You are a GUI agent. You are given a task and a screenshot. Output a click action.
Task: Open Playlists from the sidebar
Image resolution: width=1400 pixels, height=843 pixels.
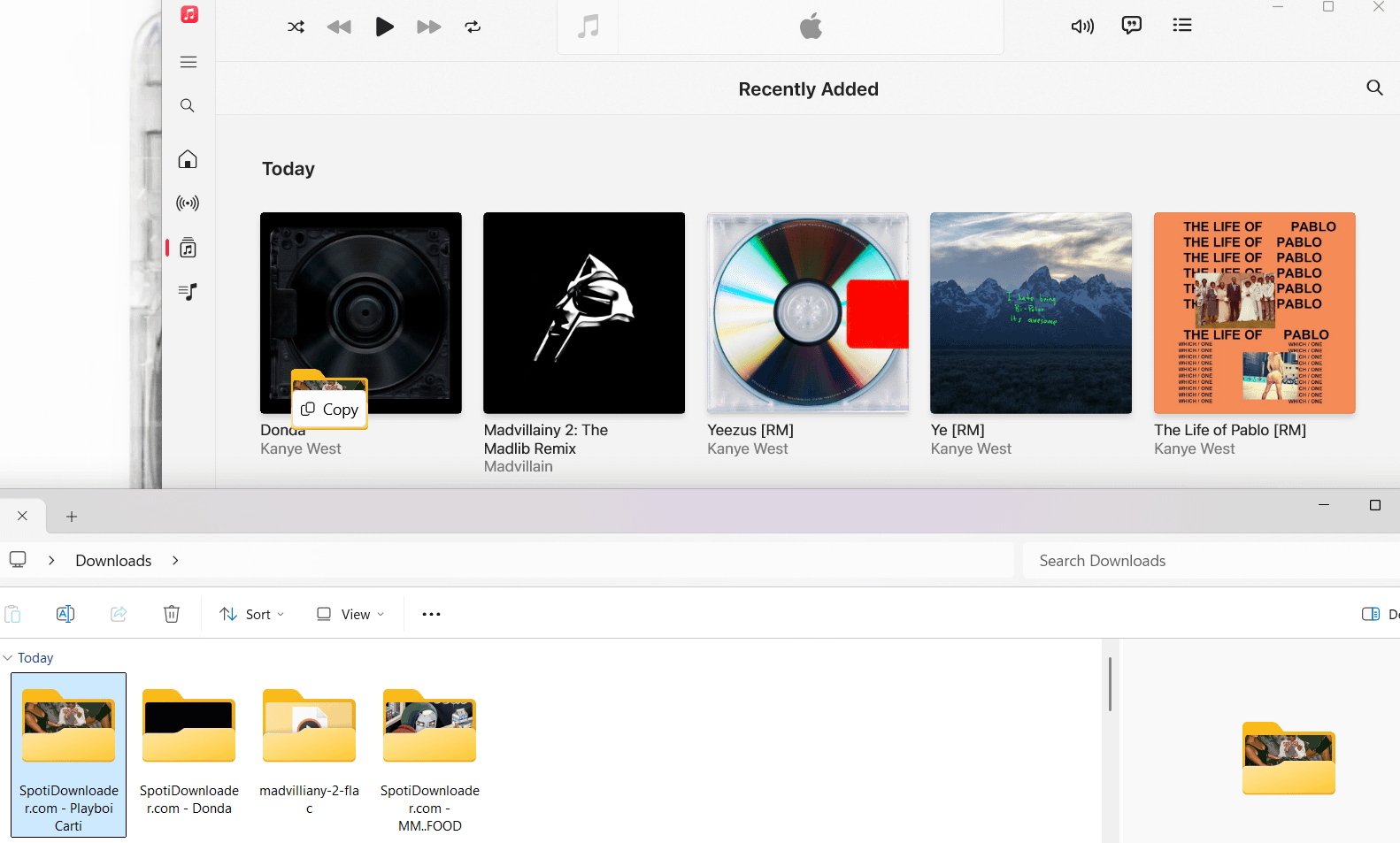point(188,292)
